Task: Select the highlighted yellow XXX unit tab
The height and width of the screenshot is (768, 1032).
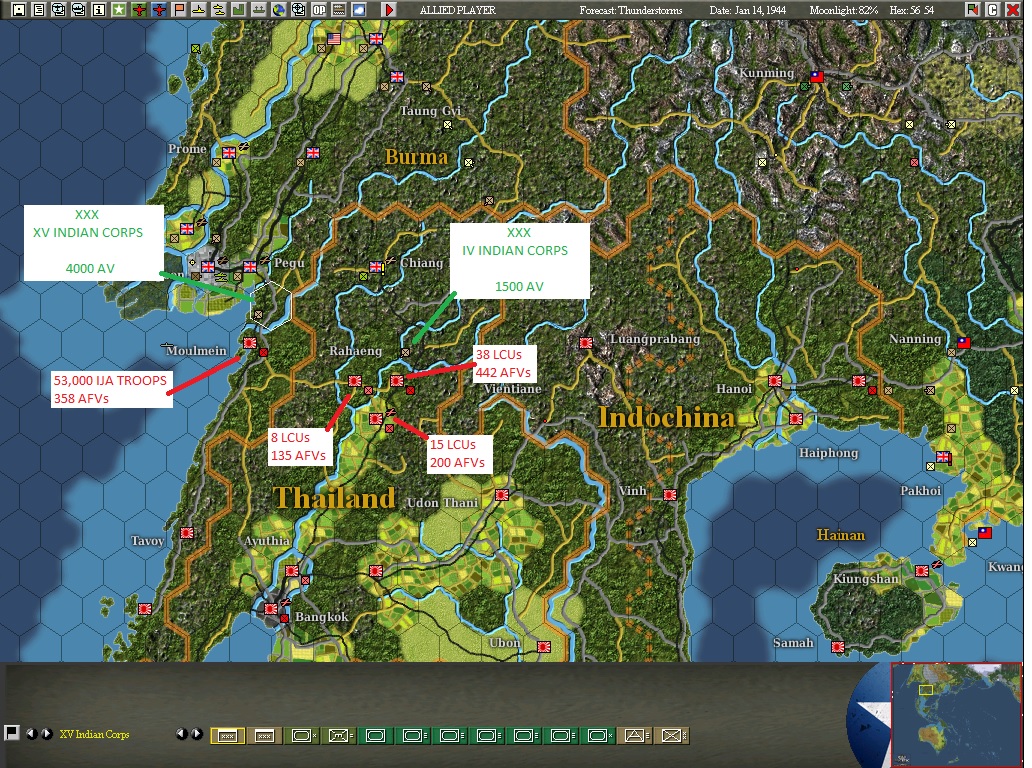Action: pos(228,735)
